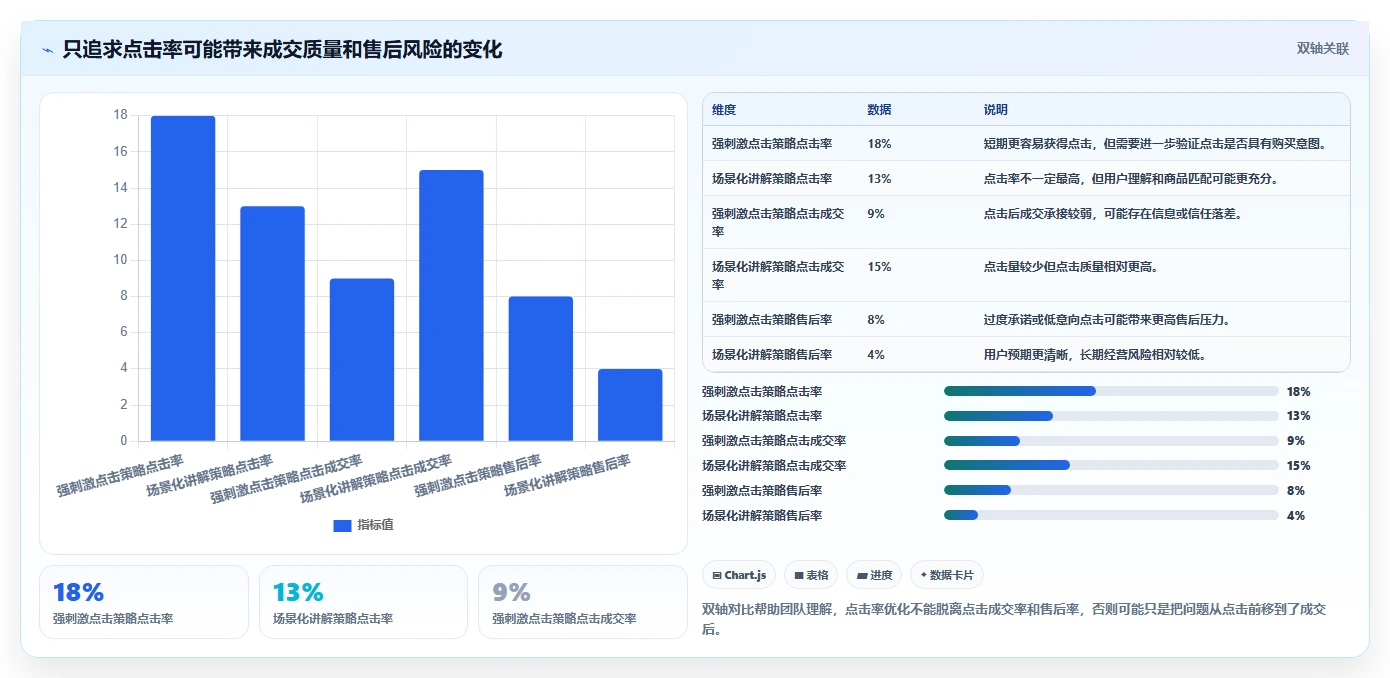Click the 强刺激点击策略售后率 bar in chart
Viewport: 1390px width, 678px height.
(x=541, y=368)
